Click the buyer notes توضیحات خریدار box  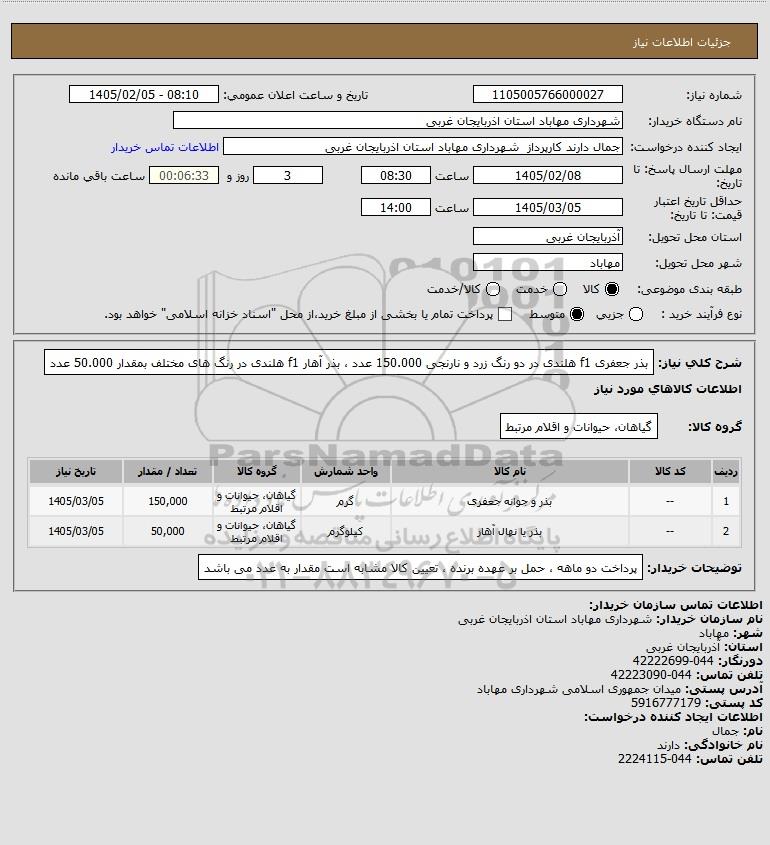tap(420, 567)
